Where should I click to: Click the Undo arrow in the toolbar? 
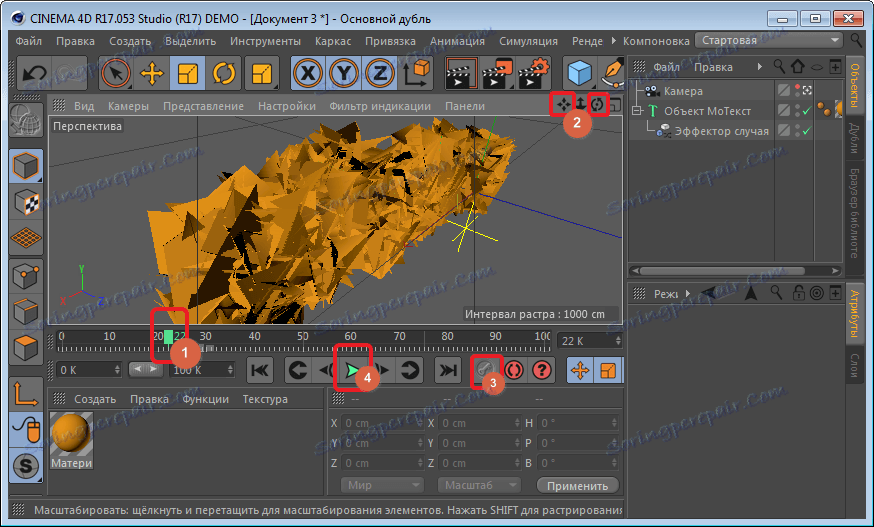(35, 73)
